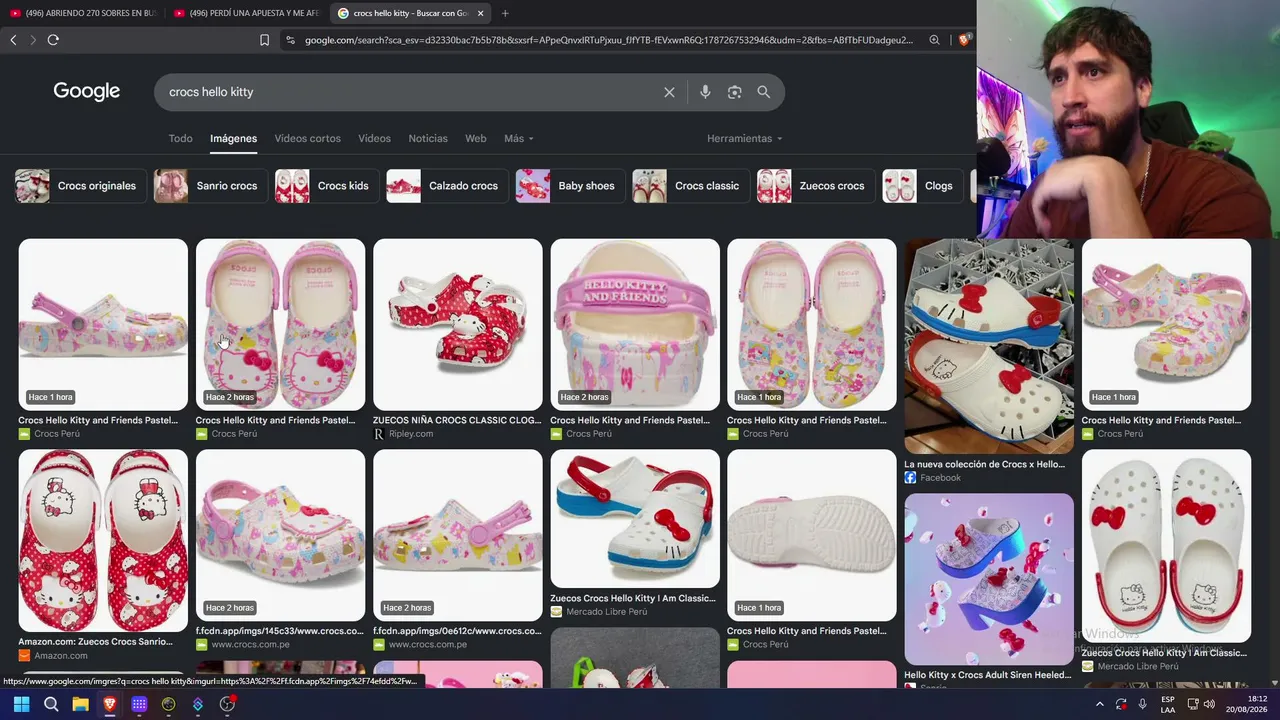Open the f.fcdn.app/imgs/145c33 result link
The width and height of the screenshot is (1280, 720).
pos(280,631)
